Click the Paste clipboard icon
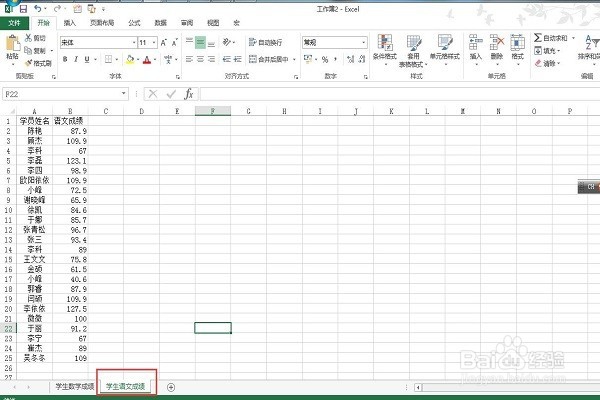Screen dimensions: 600x400 pos(13,43)
